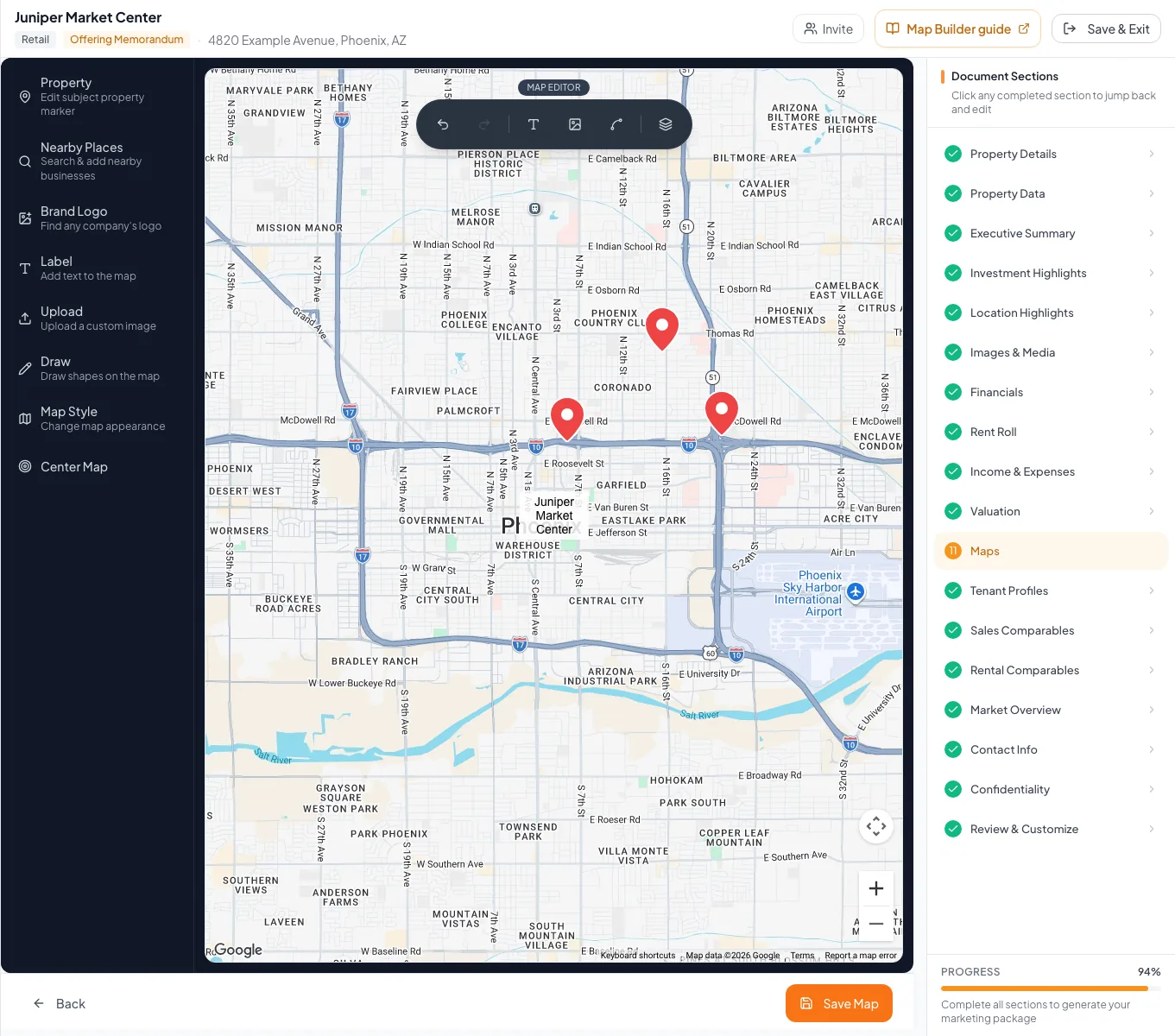
Task: Open Property marker editing in sidebar
Action: (x=97, y=97)
